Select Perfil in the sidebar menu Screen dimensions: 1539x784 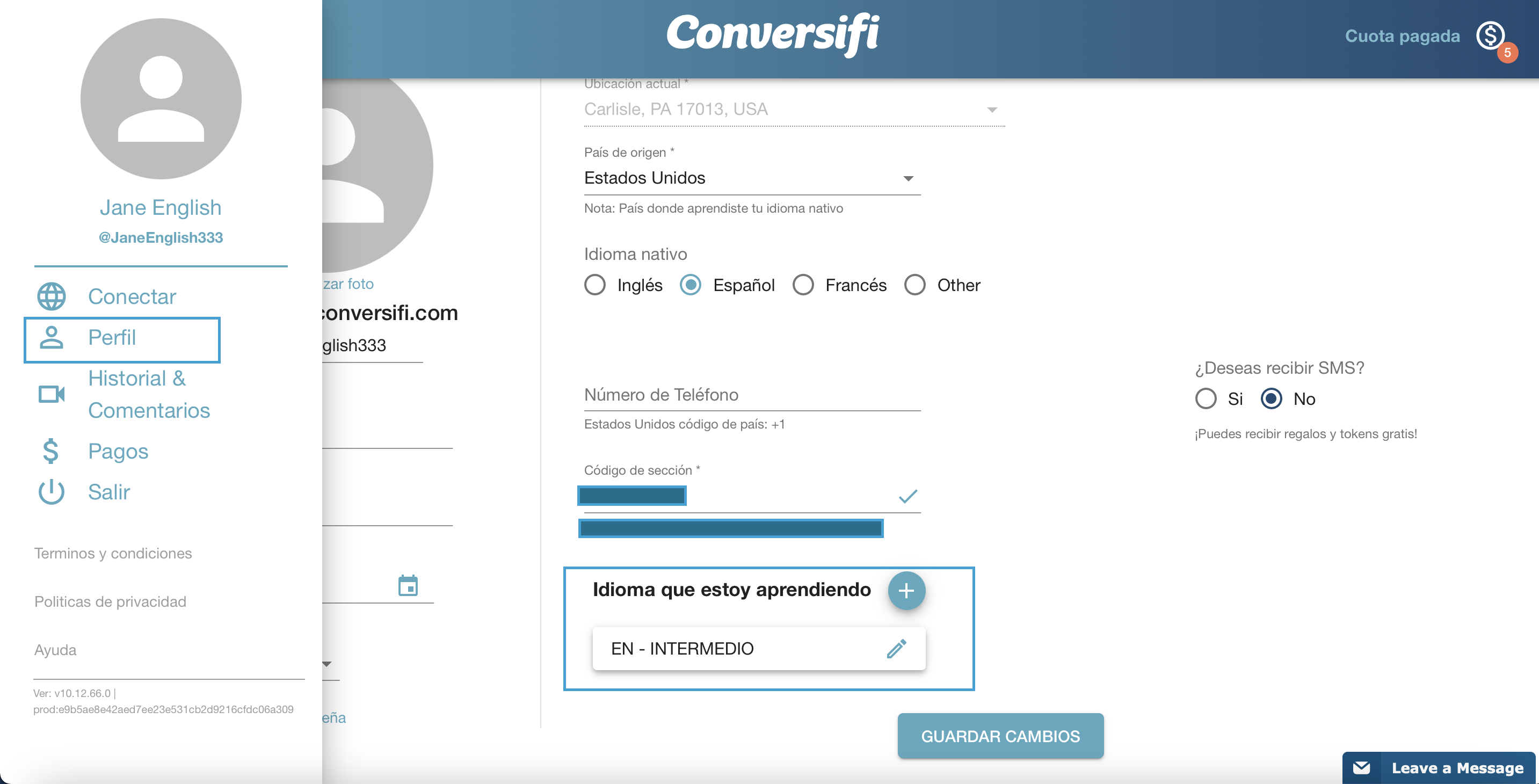click(x=112, y=337)
